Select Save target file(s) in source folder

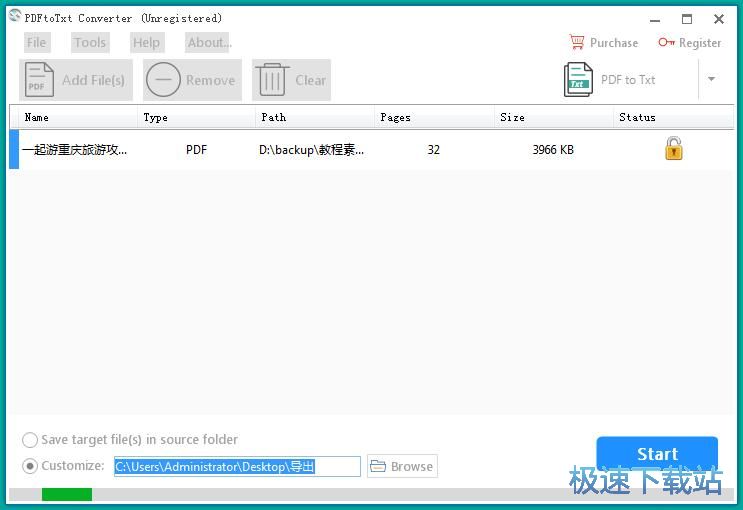click(30, 440)
